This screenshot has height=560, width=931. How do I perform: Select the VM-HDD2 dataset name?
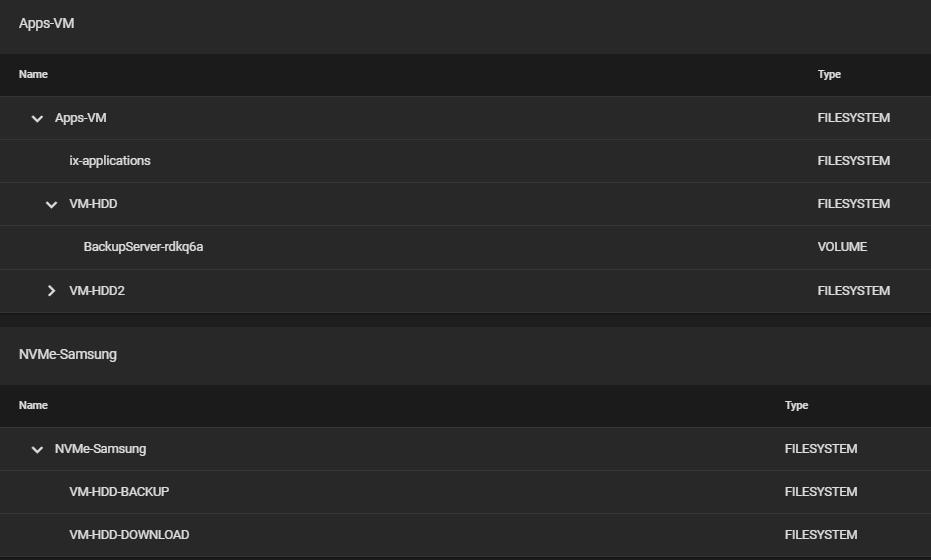[97, 291]
